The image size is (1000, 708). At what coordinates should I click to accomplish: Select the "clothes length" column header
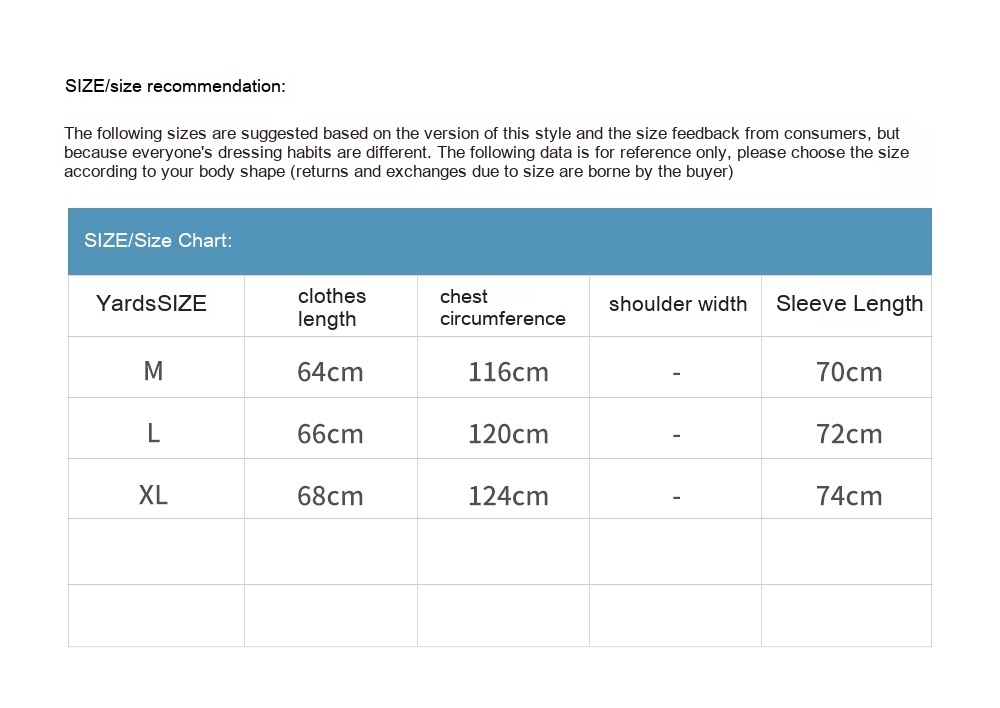pos(332,307)
